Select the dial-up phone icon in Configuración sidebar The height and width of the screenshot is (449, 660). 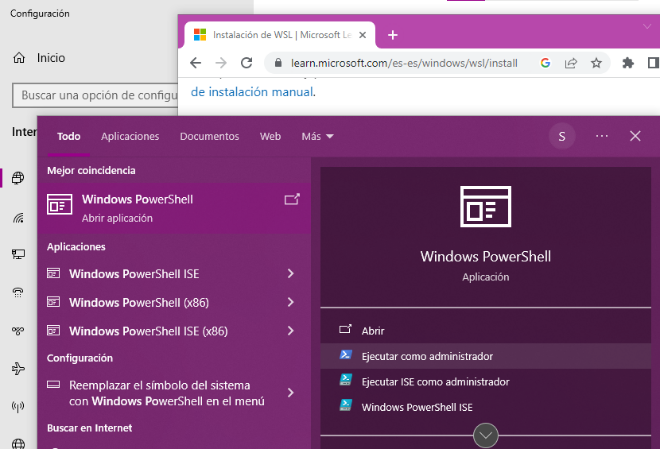(x=18, y=292)
